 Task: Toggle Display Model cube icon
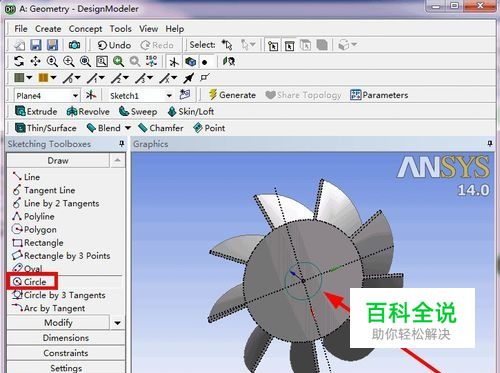pyautogui.click(x=190, y=62)
